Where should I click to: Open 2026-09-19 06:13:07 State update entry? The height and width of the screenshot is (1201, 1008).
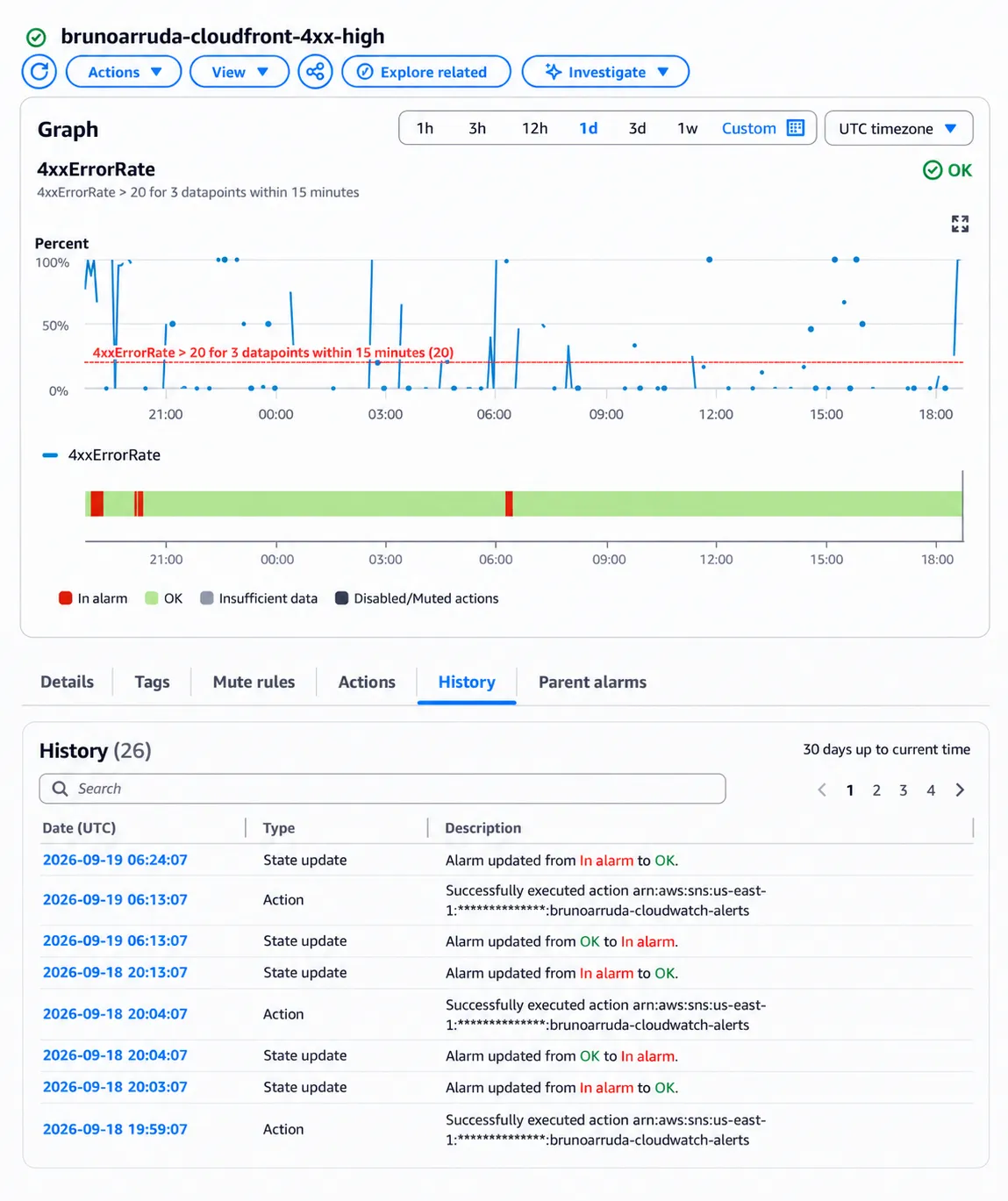tap(115, 940)
